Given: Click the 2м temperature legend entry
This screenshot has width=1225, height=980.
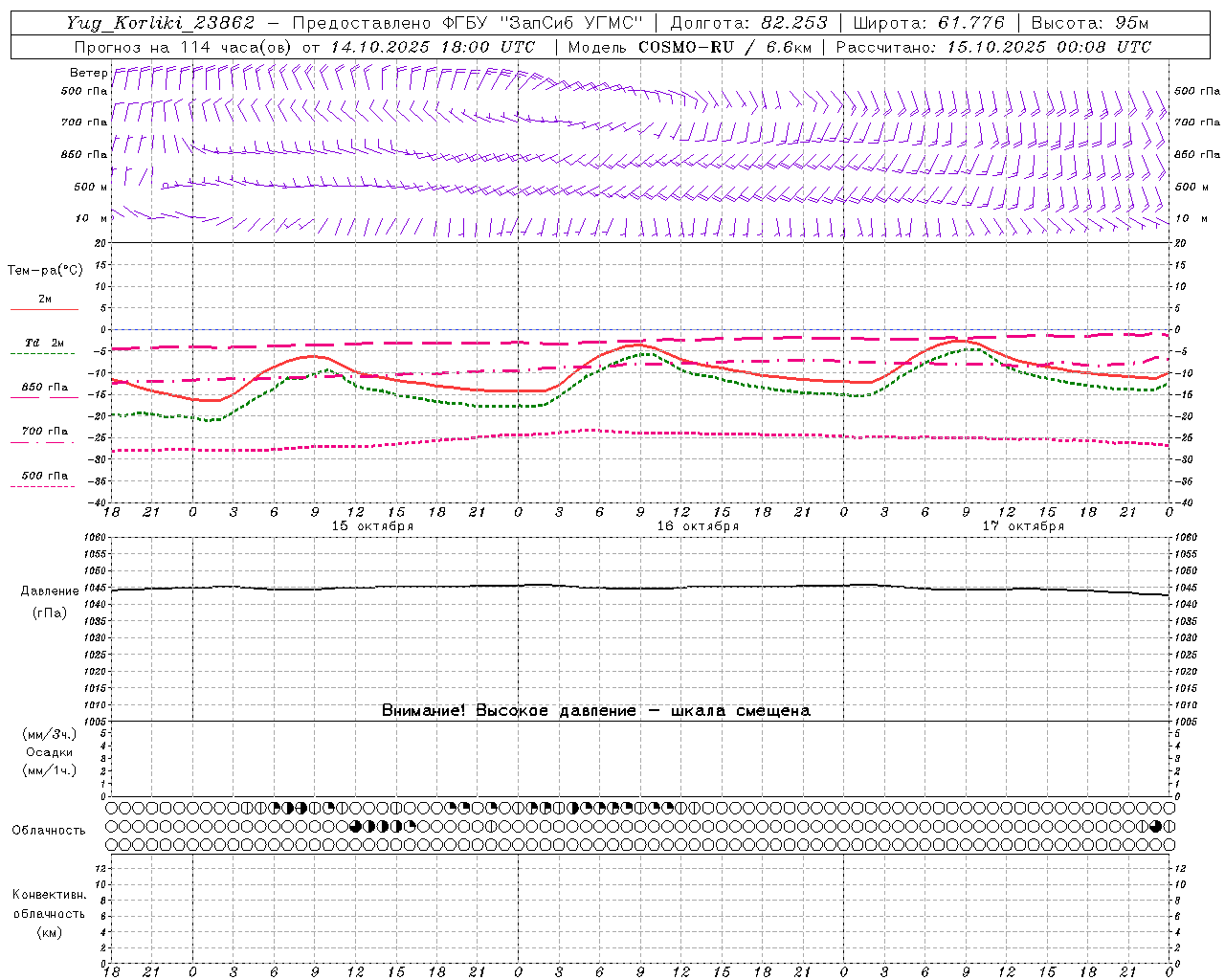Looking at the screenshot, I should tap(45, 299).
